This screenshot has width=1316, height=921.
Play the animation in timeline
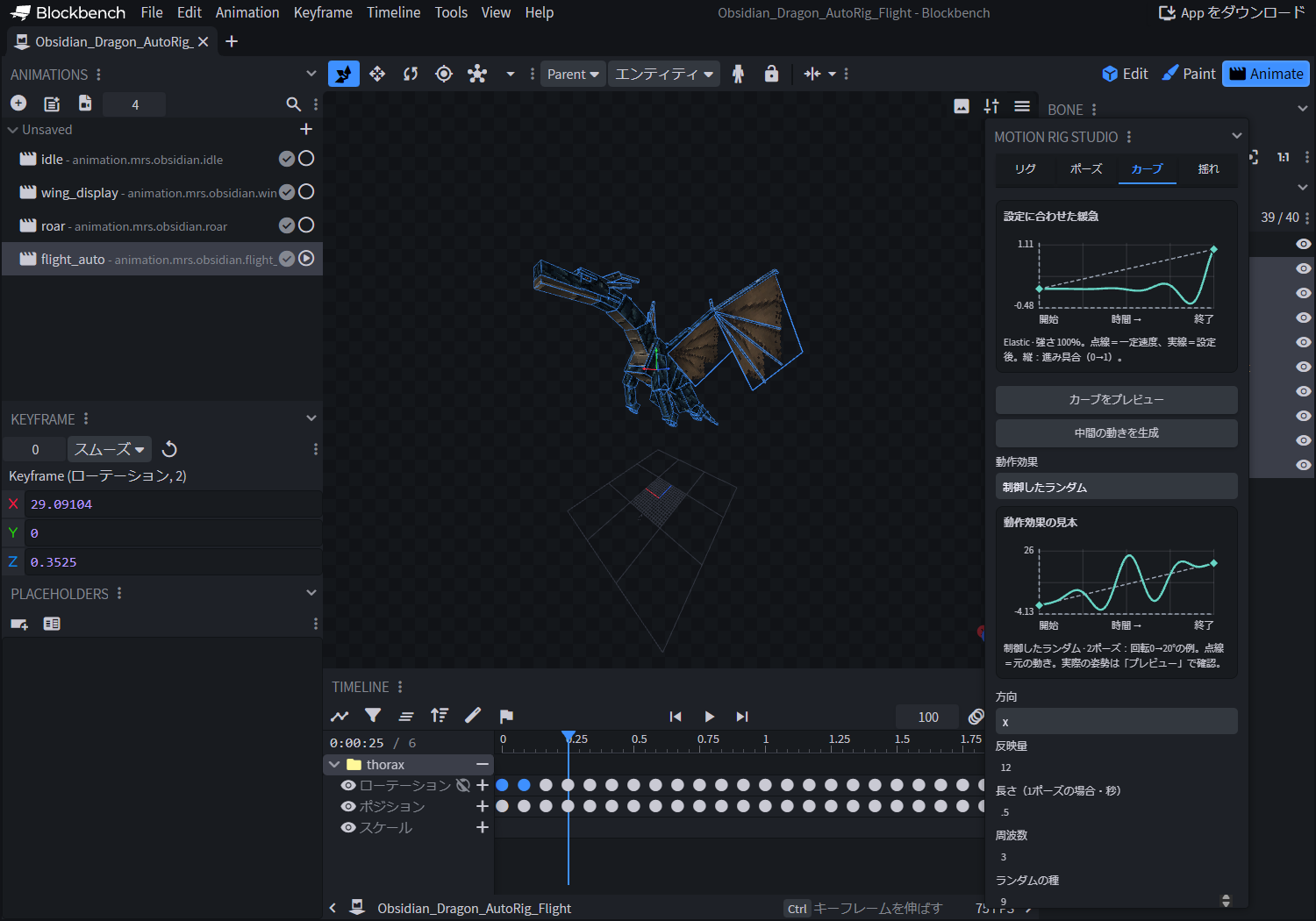tap(709, 717)
